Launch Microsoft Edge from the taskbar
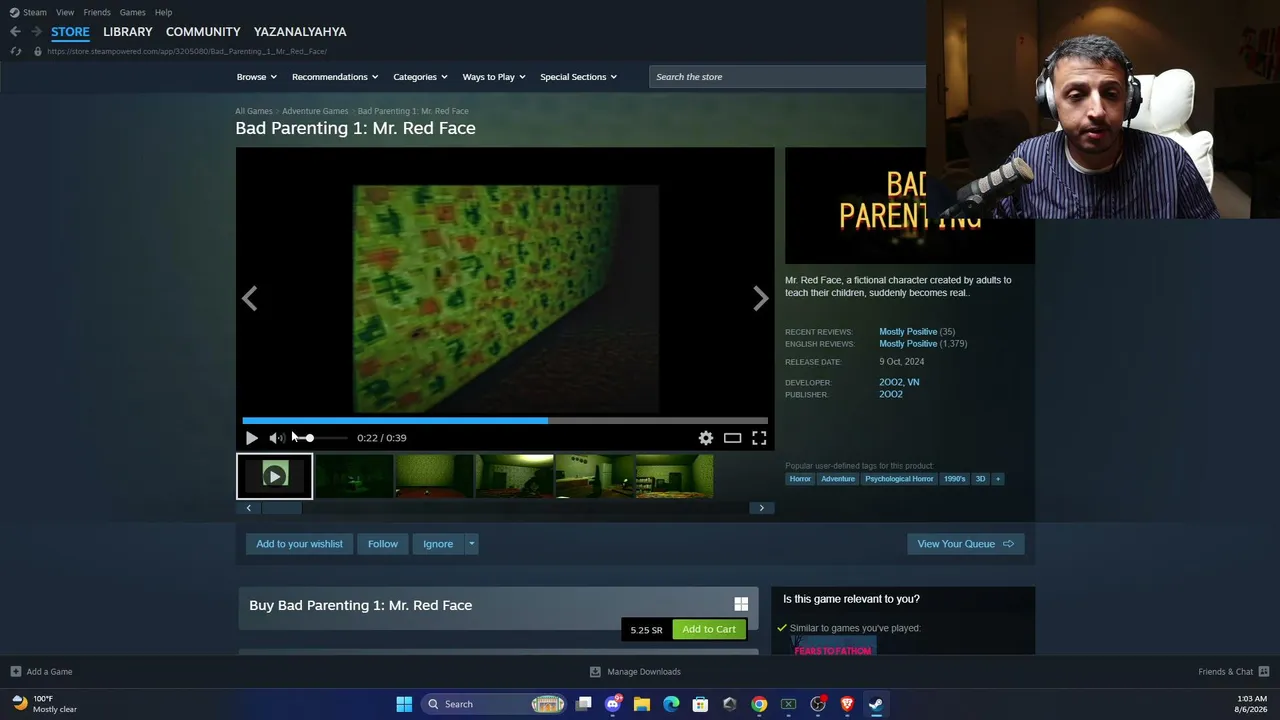The image size is (1280, 720). tap(671, 704)
